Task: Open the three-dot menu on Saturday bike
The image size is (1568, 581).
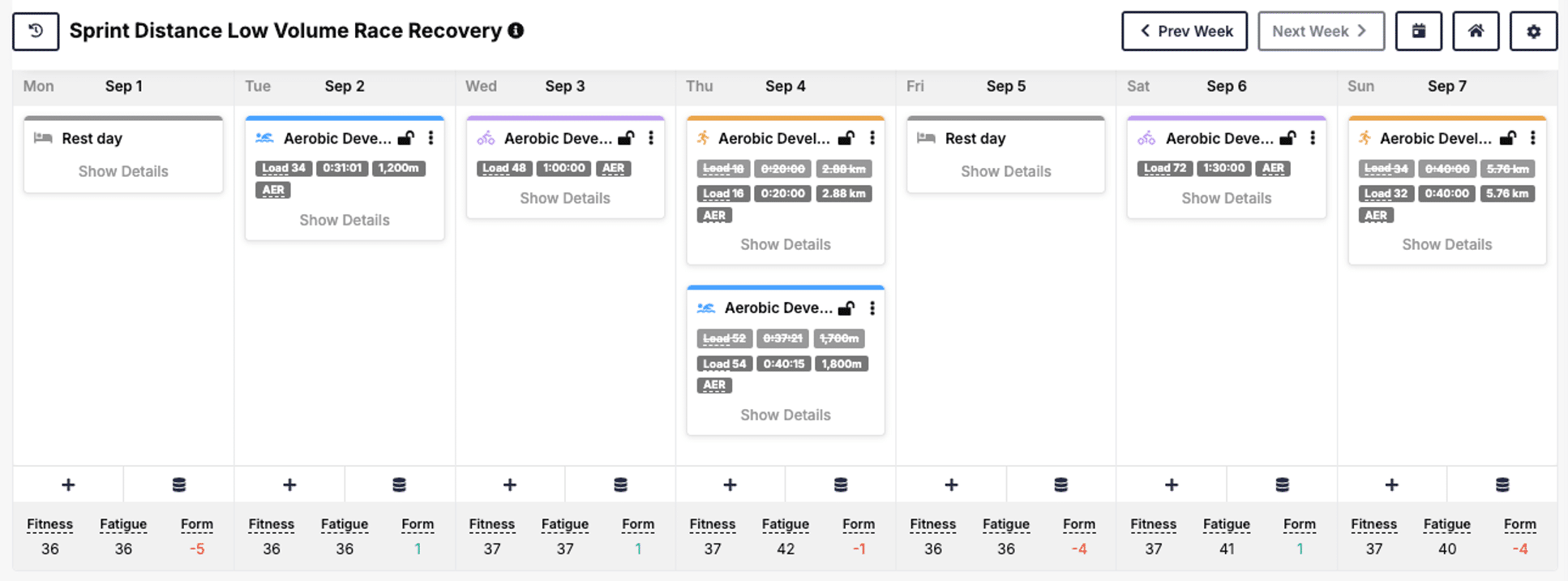Action: [x=1313, y=138]
